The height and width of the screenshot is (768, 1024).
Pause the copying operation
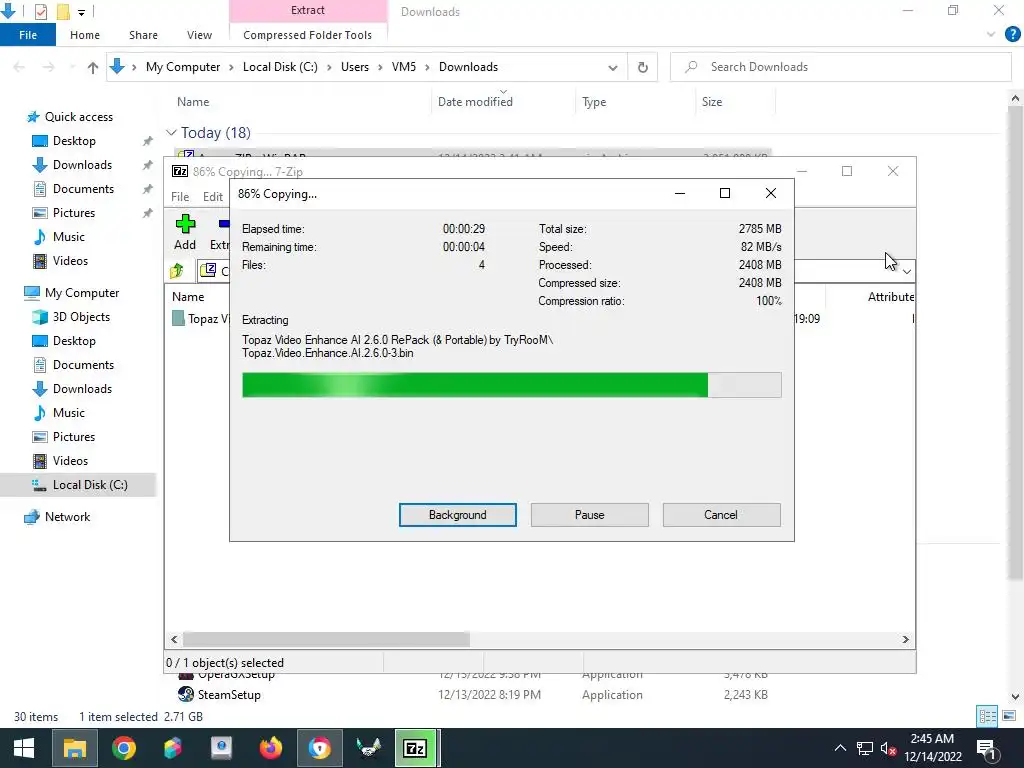589,515
